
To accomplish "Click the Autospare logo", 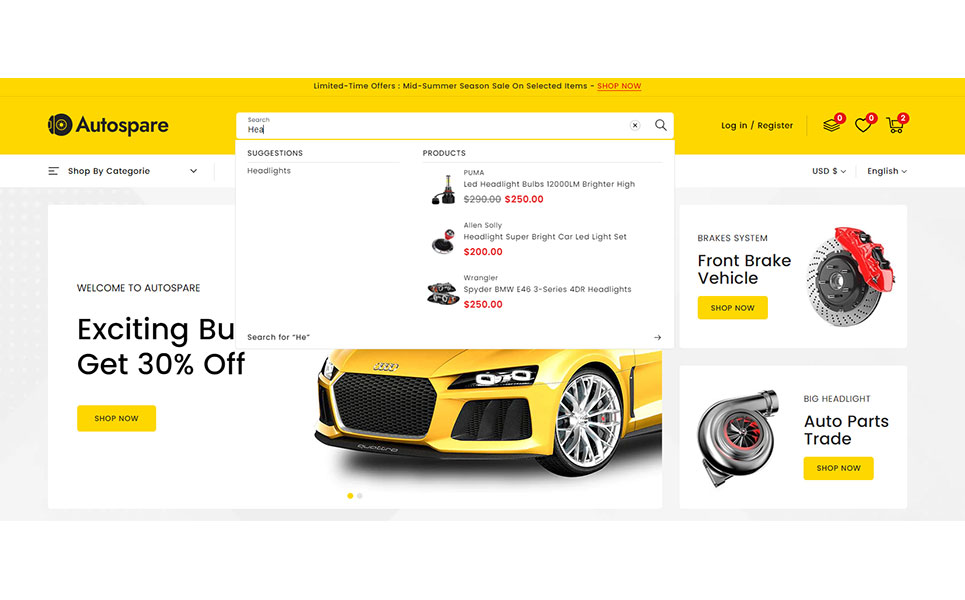I will [x=108, y=125].
